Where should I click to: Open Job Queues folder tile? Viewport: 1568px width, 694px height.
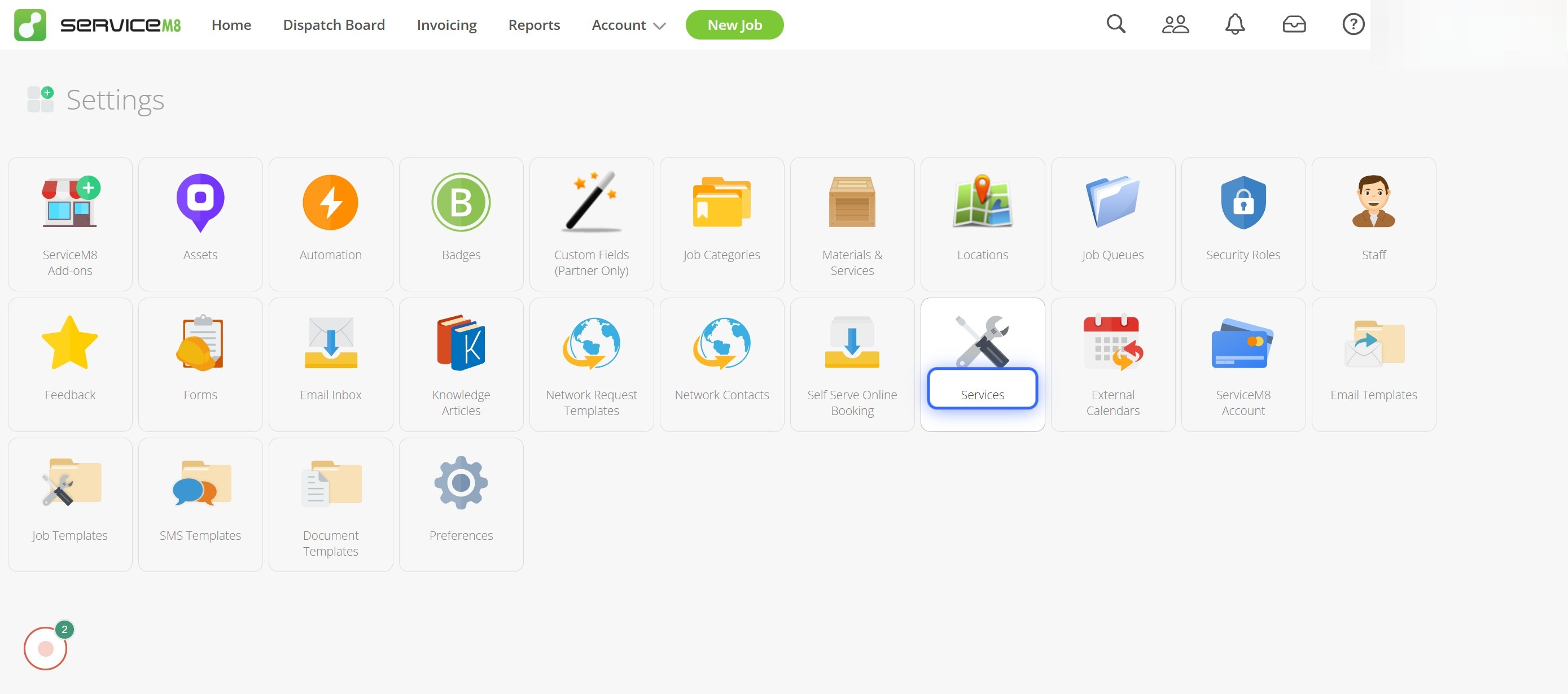point(1112,224)
